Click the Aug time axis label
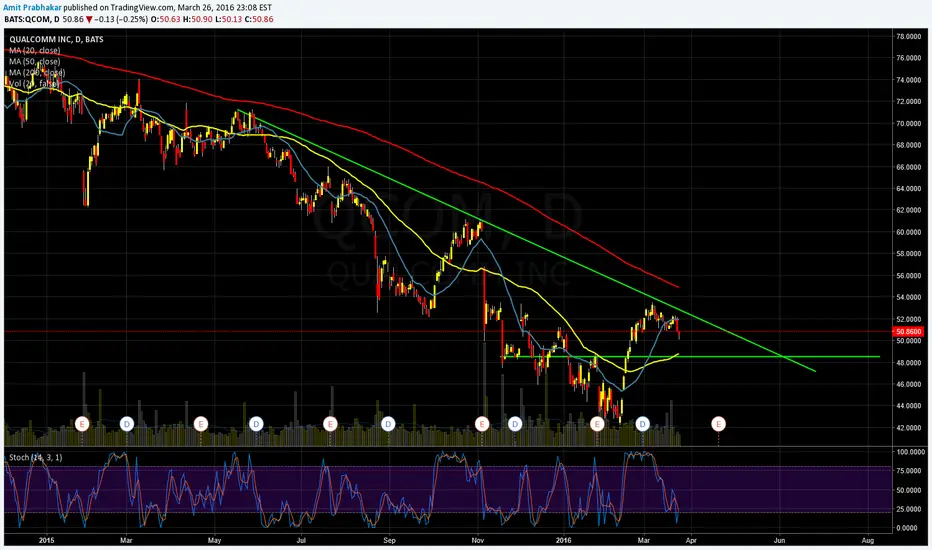Screen dimensions: 932x550 coord(868,540)
